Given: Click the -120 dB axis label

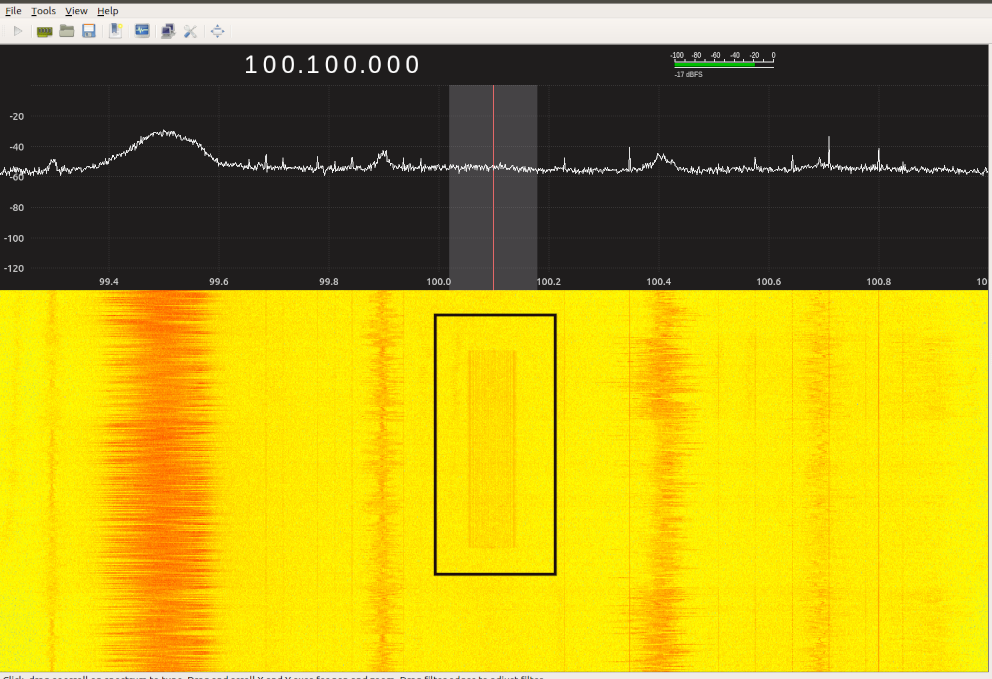Looking at the screenshot, I should pyautogui.click(x=14, y=268).
